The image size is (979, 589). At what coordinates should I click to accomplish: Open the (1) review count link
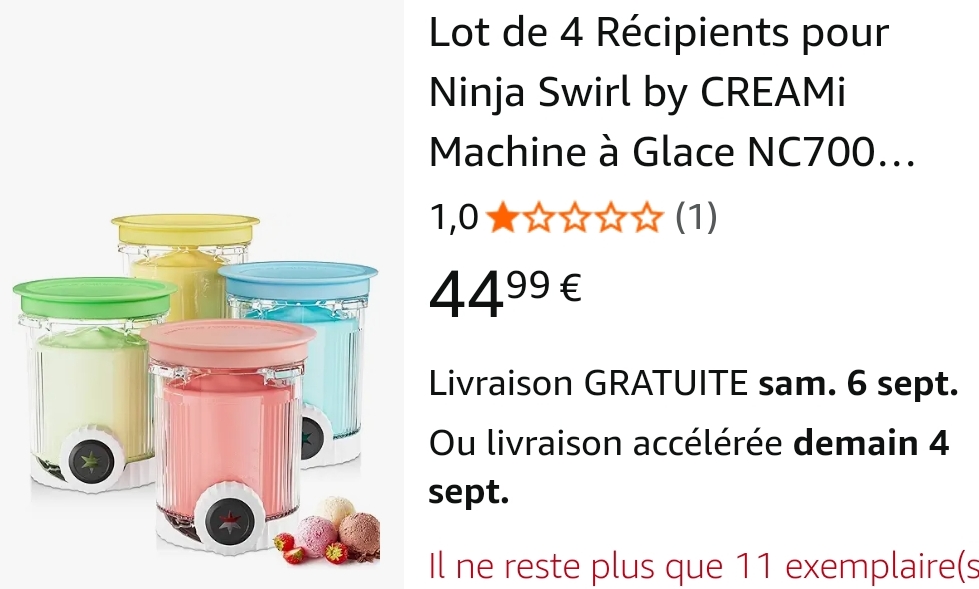tap(696, 217)
